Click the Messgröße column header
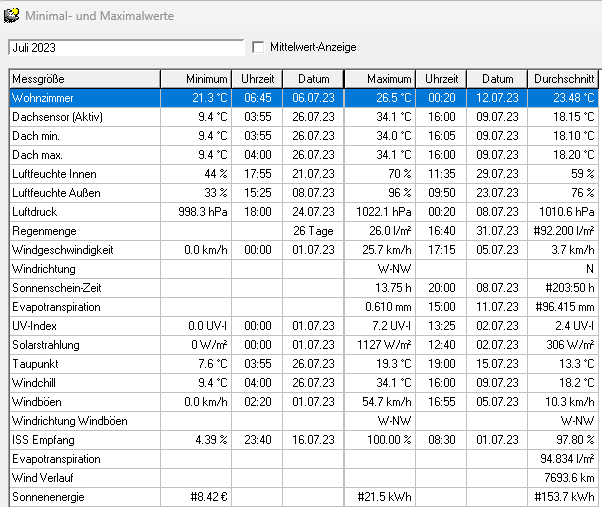 [84, 79]
